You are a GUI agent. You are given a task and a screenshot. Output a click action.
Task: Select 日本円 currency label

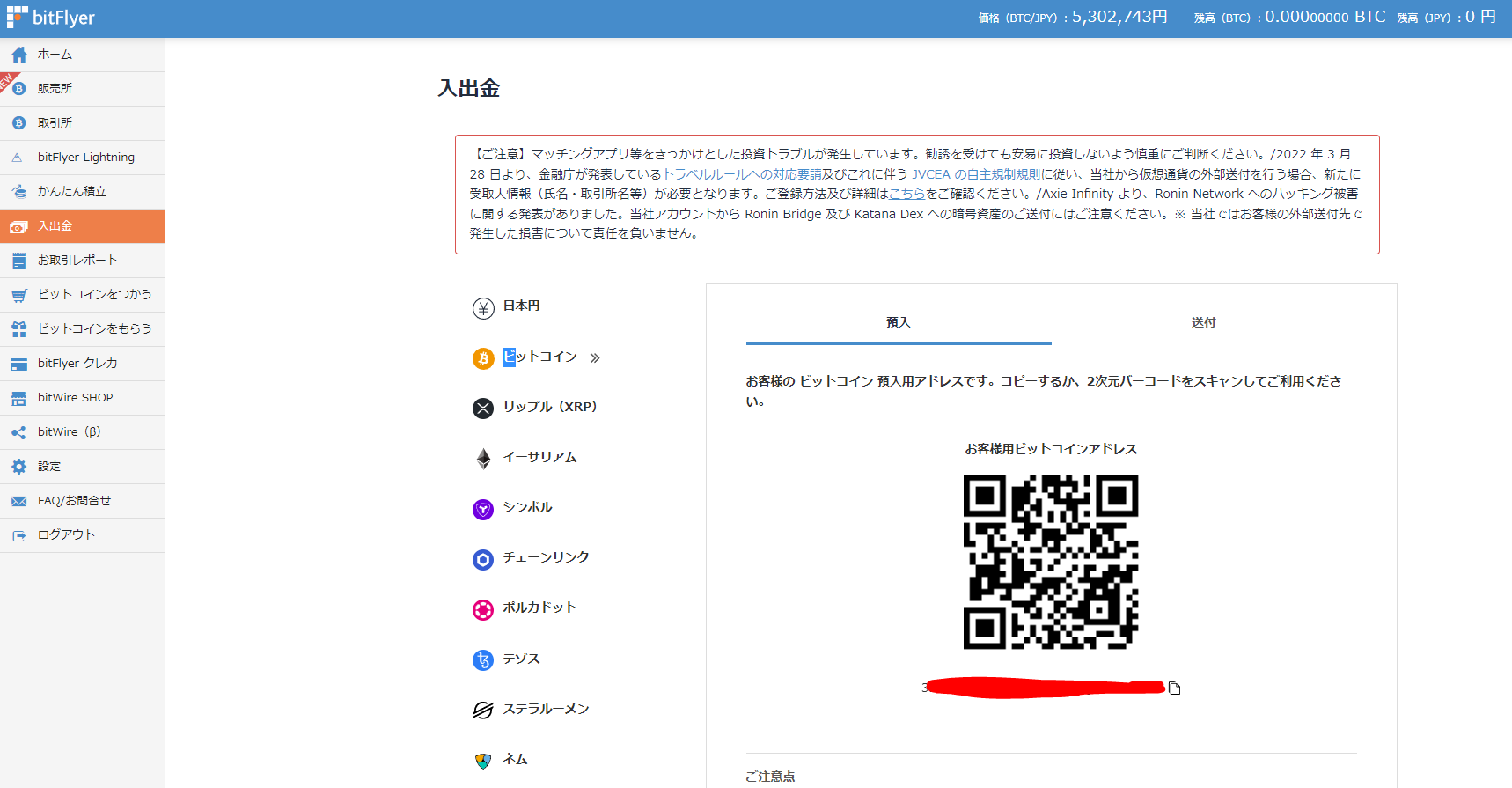tap(522, 306)
